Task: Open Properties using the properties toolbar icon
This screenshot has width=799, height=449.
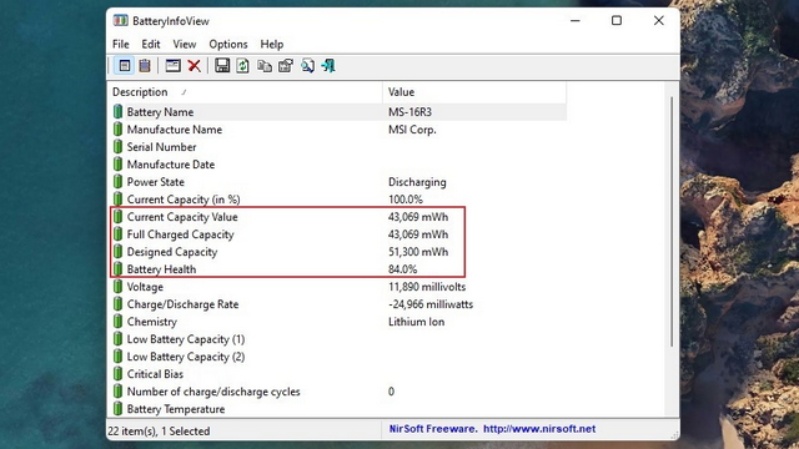Action: pyautogui.click(x=285, y=66)
